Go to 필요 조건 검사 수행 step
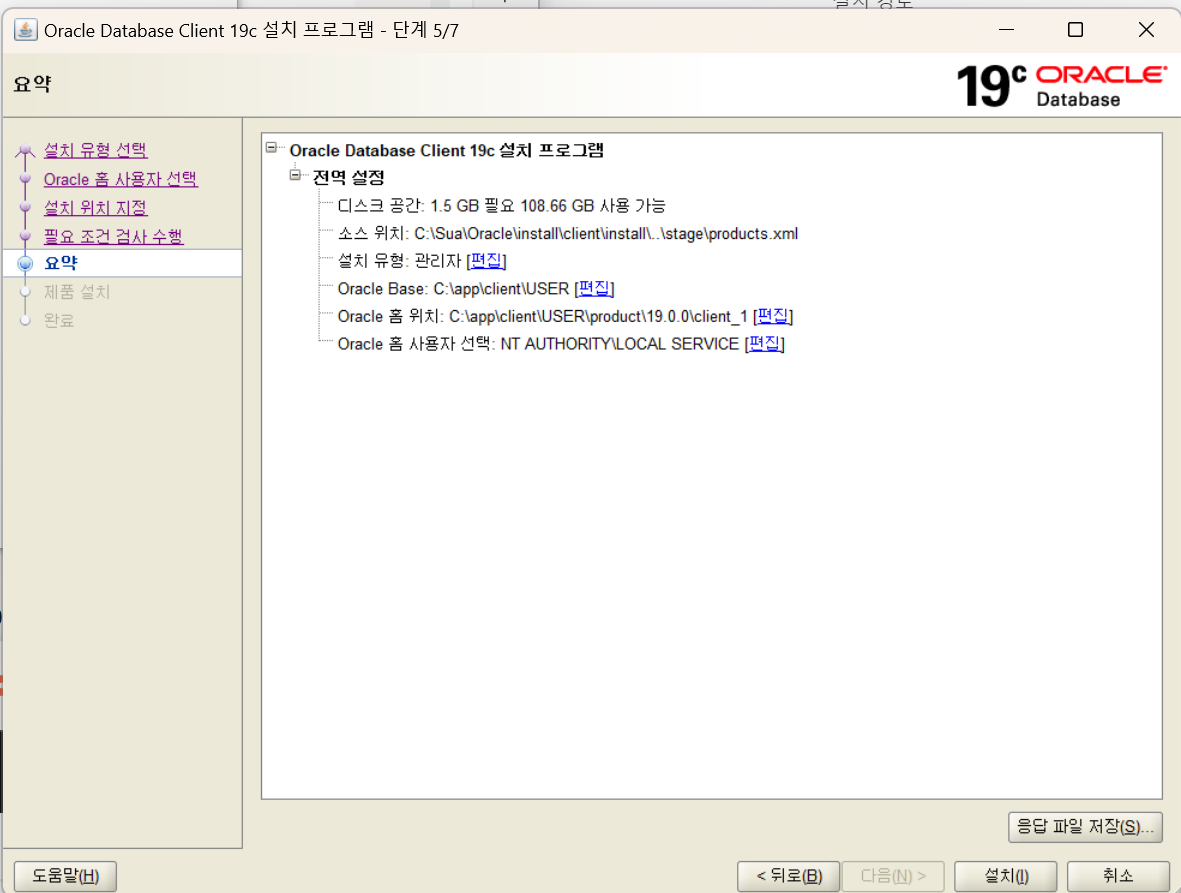The width and height of the screenshot is (1181, 893). (x=113, y=236)
